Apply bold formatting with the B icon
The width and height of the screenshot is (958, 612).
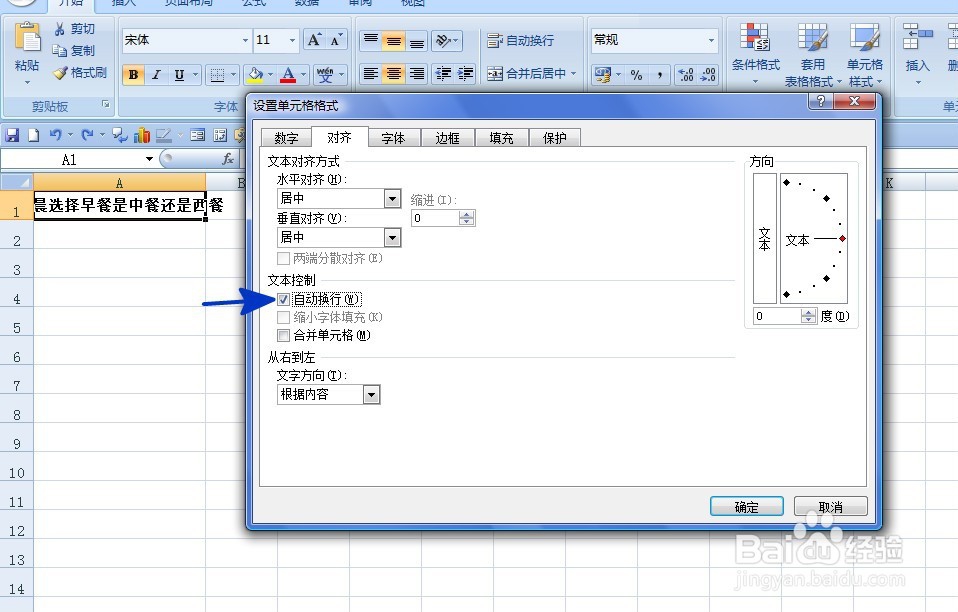coord(132,74)
